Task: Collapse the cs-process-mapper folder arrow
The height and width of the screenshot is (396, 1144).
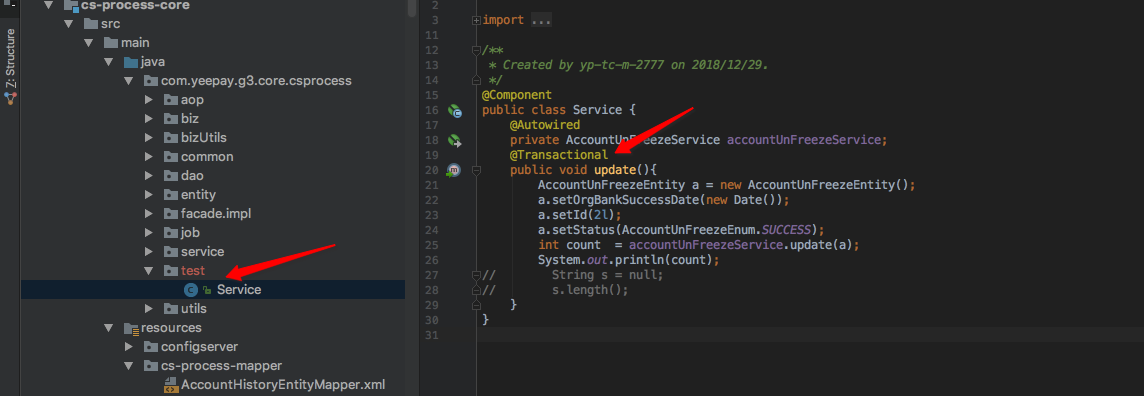Action: [x=128, y=365]
